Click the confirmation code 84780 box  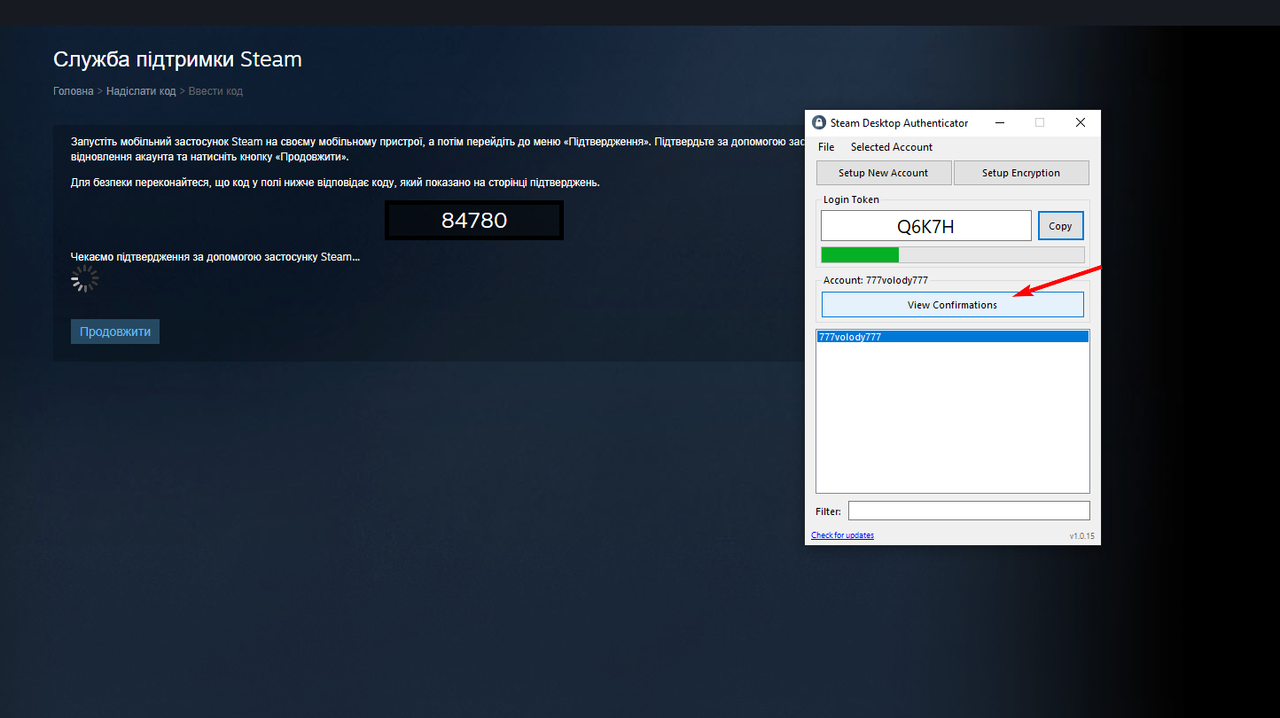pos(474,220)
